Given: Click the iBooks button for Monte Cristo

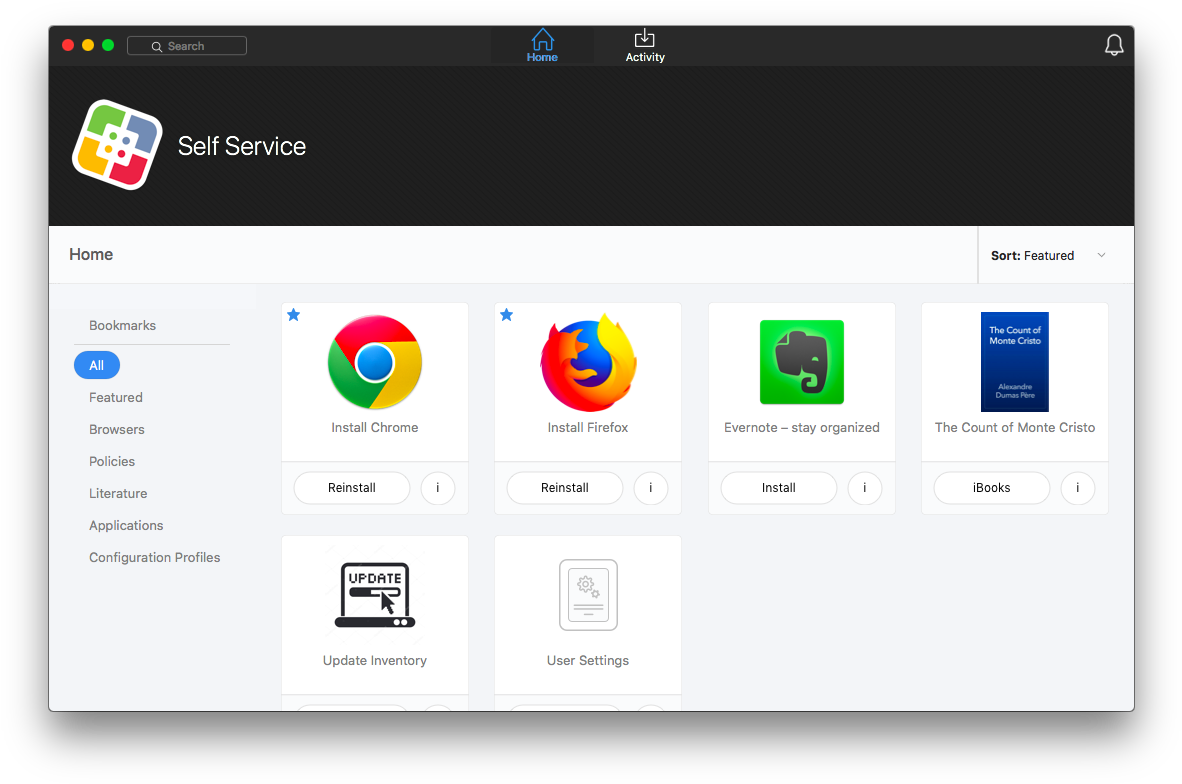Looking at the screenshot, I should tap(991, 488).
